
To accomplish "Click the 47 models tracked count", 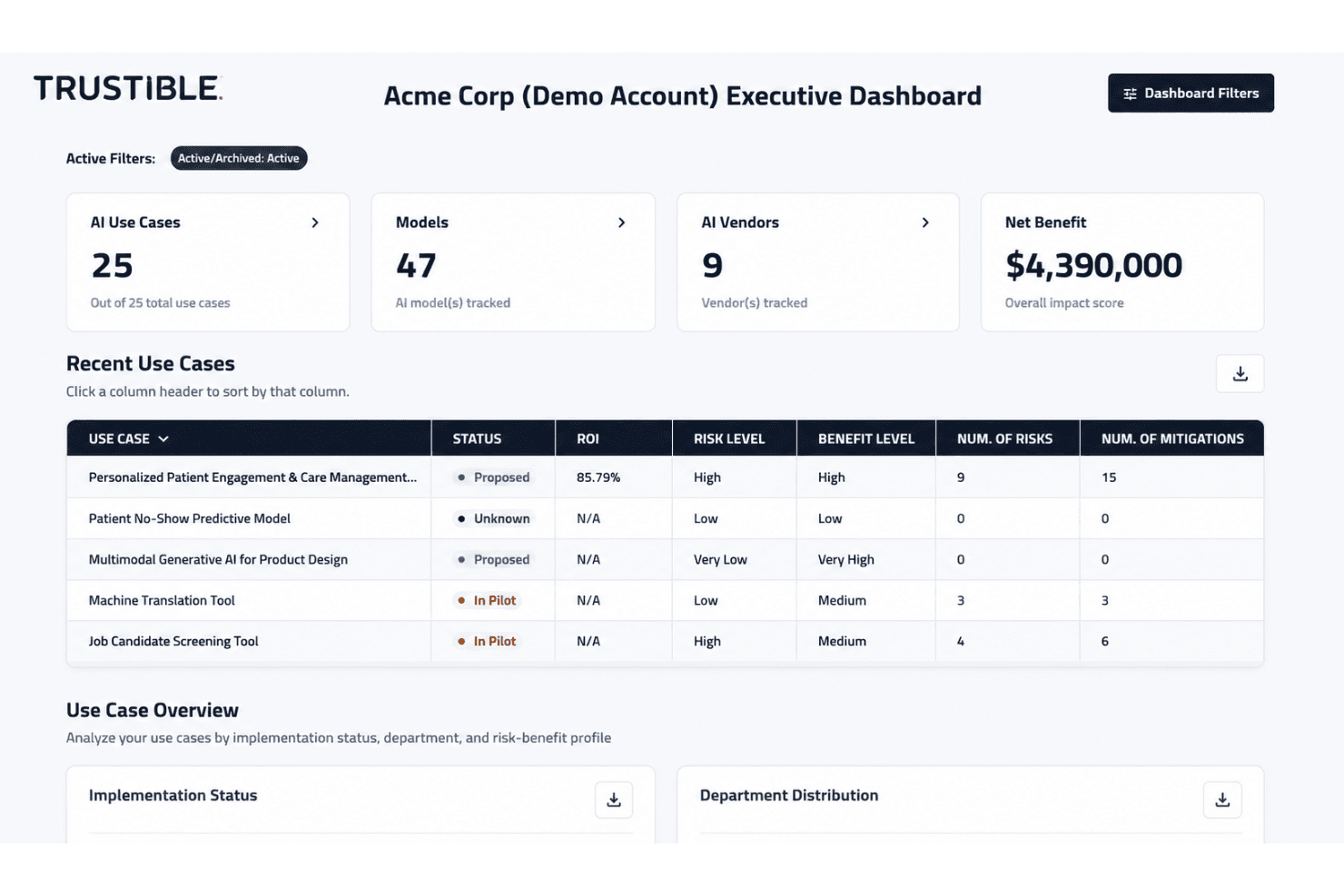I will (416, 266).
